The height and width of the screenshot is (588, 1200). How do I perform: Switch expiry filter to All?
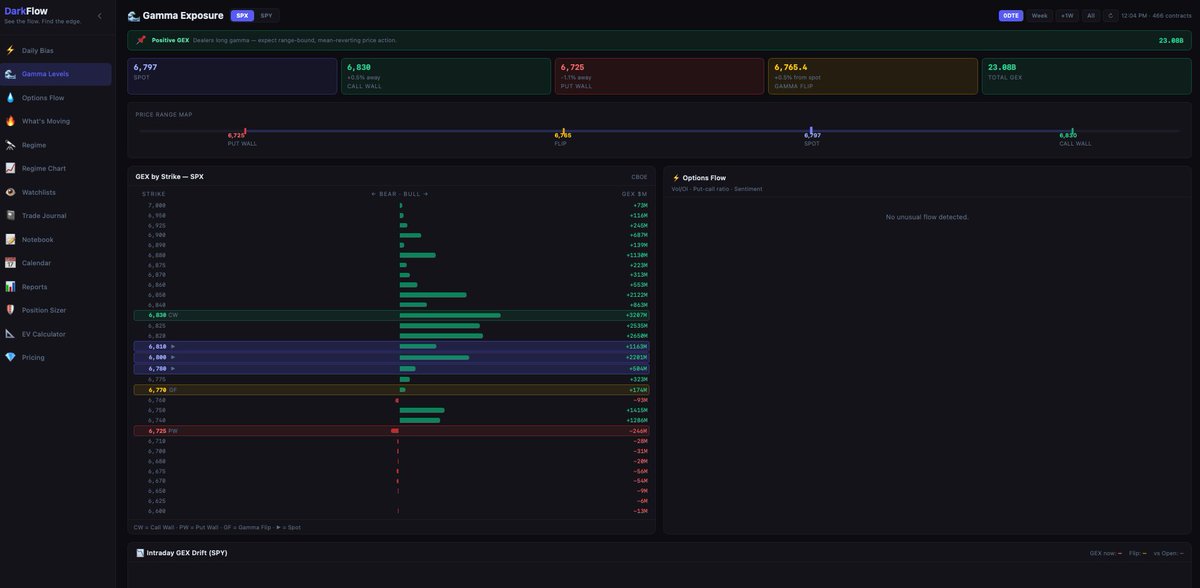pyautogui.click(x=1091, y=16)
